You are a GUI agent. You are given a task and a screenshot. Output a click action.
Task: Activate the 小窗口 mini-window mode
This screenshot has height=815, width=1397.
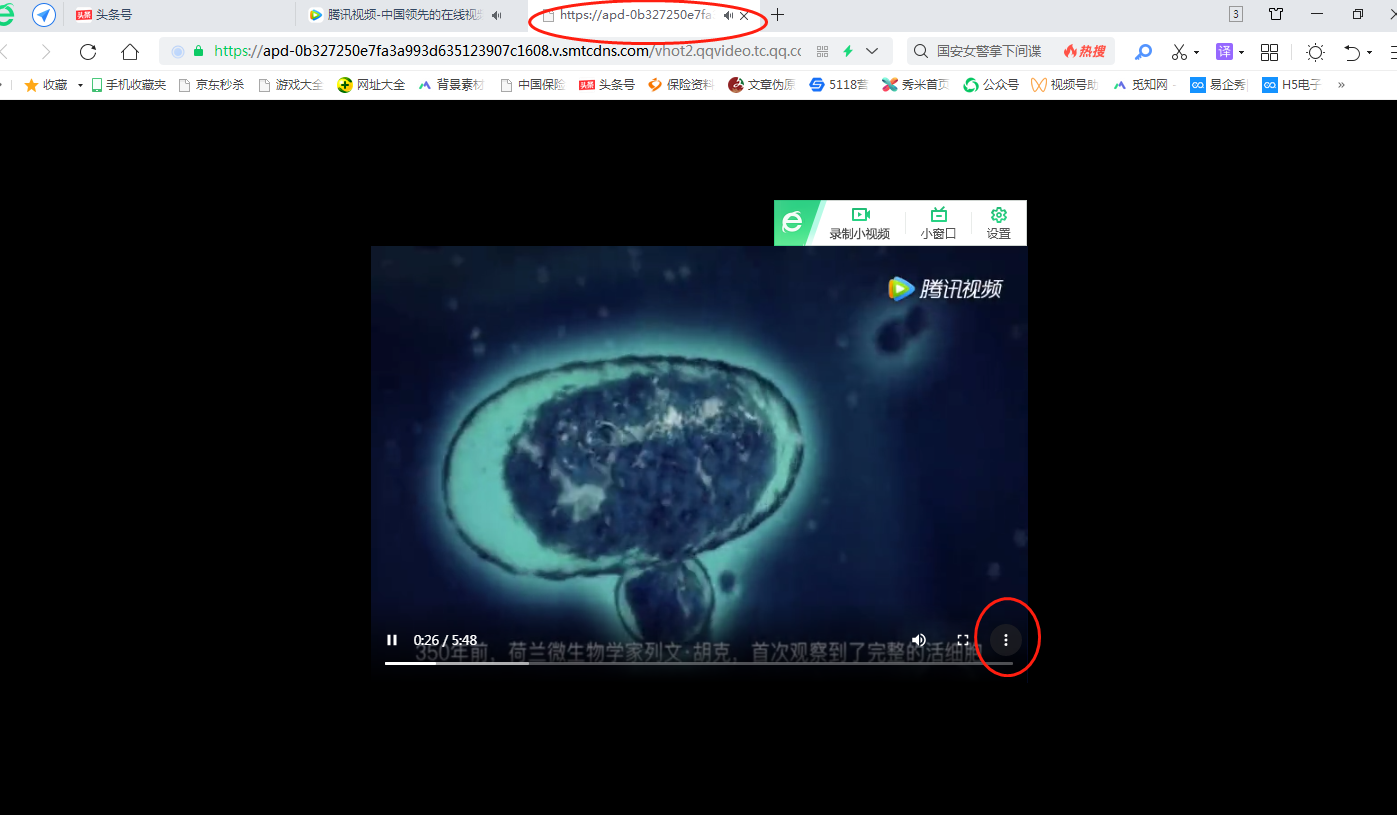[x=937, y=222]
